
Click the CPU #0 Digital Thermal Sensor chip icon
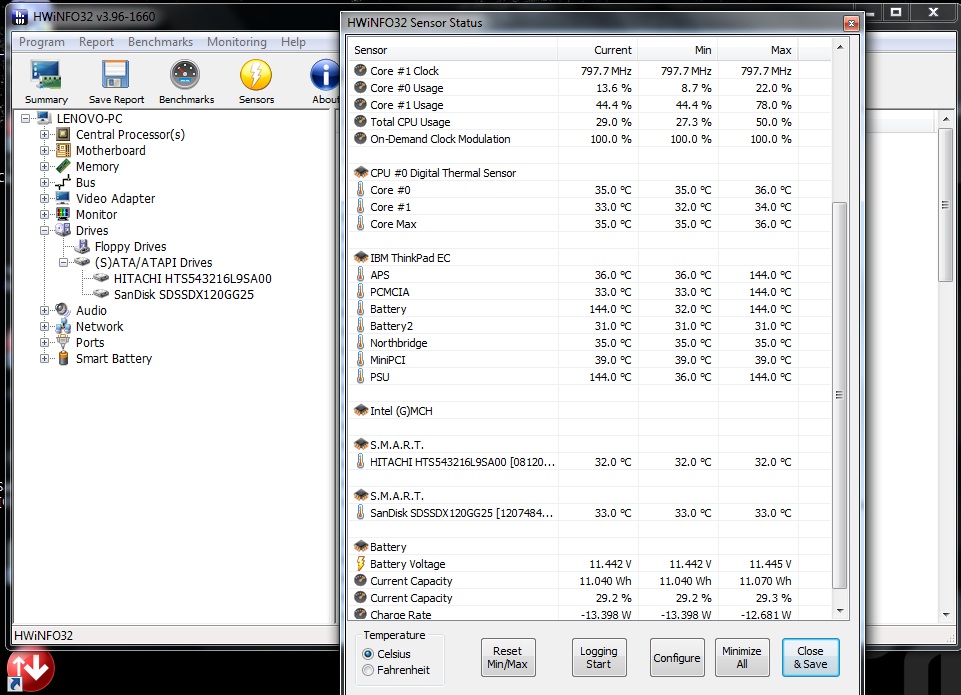tap(361, 173)
